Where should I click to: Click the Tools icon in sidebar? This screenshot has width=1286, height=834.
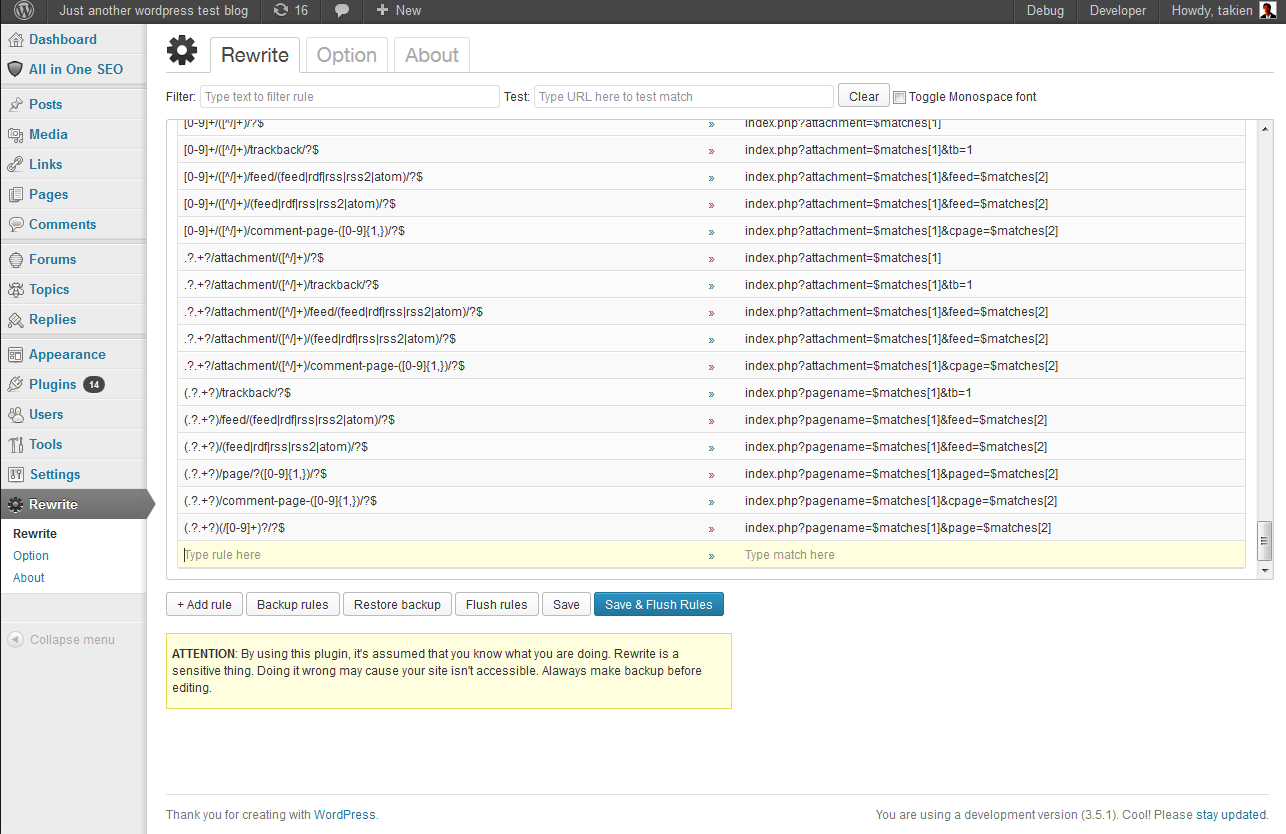(15, 445)
